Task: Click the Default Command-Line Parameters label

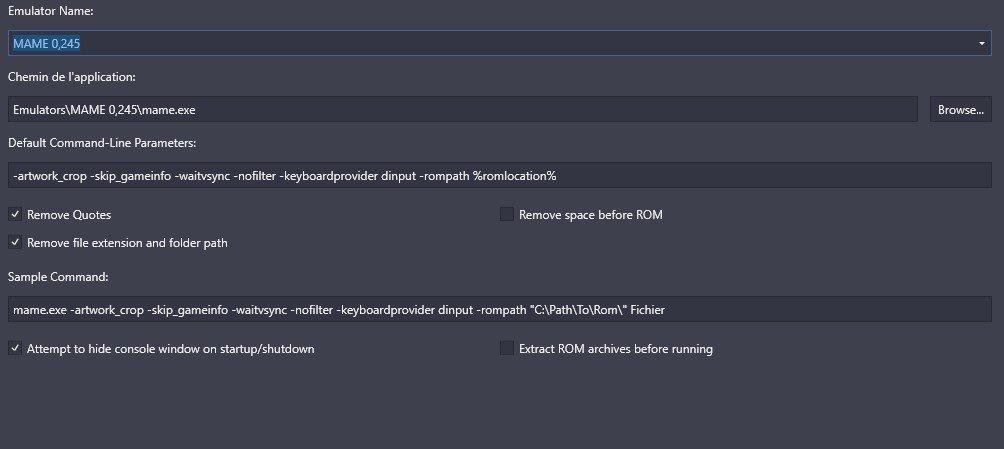Action: [x=102, y=143]
